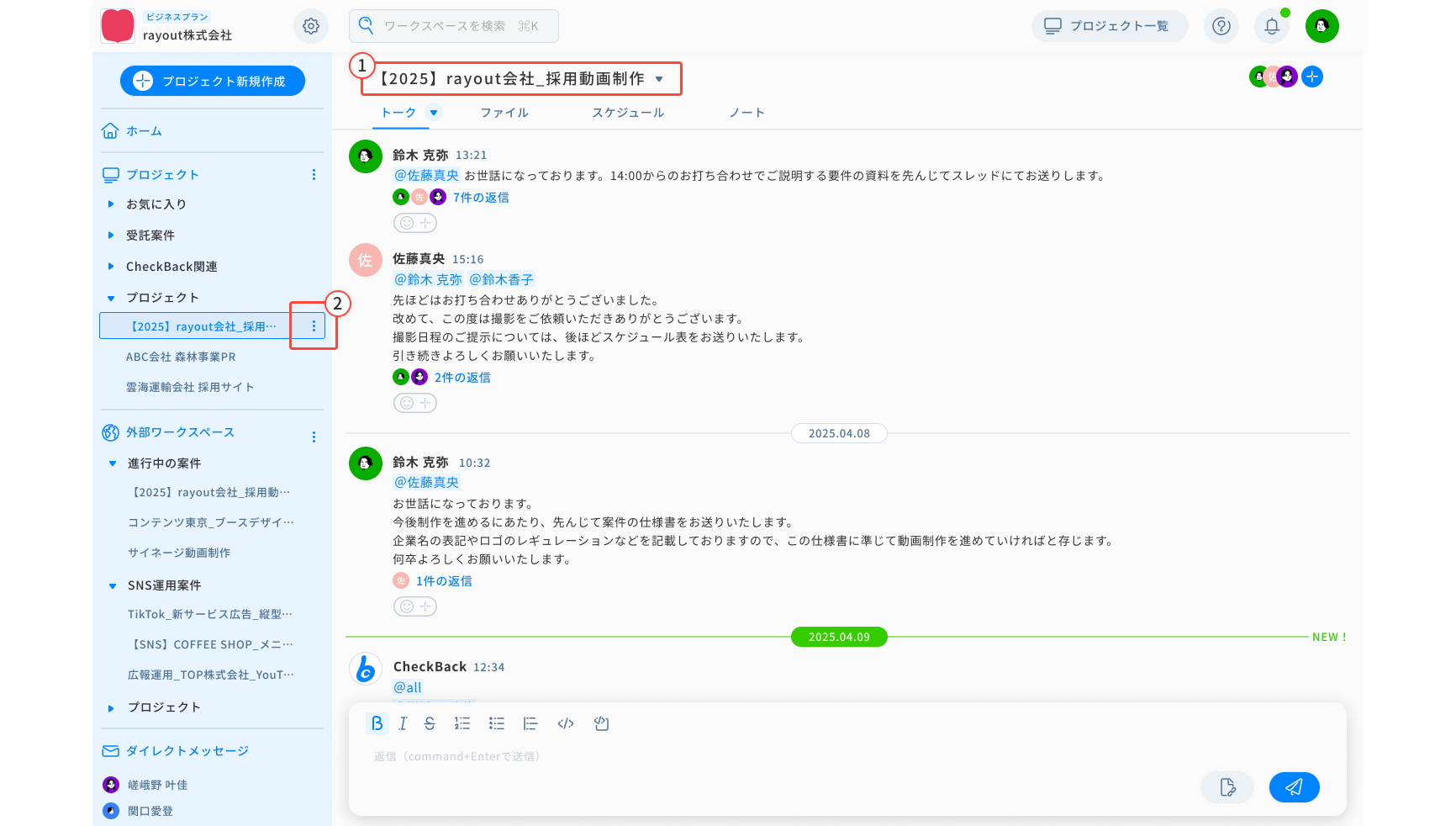Viewport: 1456px width, 826px height.
Task: Click the @all mention in CheckBack message
Action: coord(408,687)
